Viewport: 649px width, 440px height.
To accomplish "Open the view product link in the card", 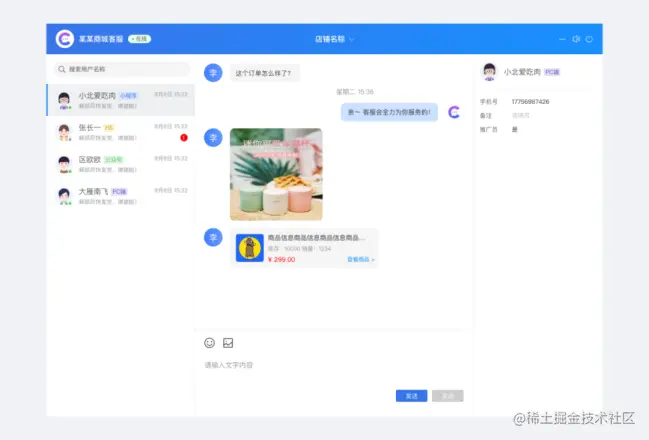I will point(361,260).
